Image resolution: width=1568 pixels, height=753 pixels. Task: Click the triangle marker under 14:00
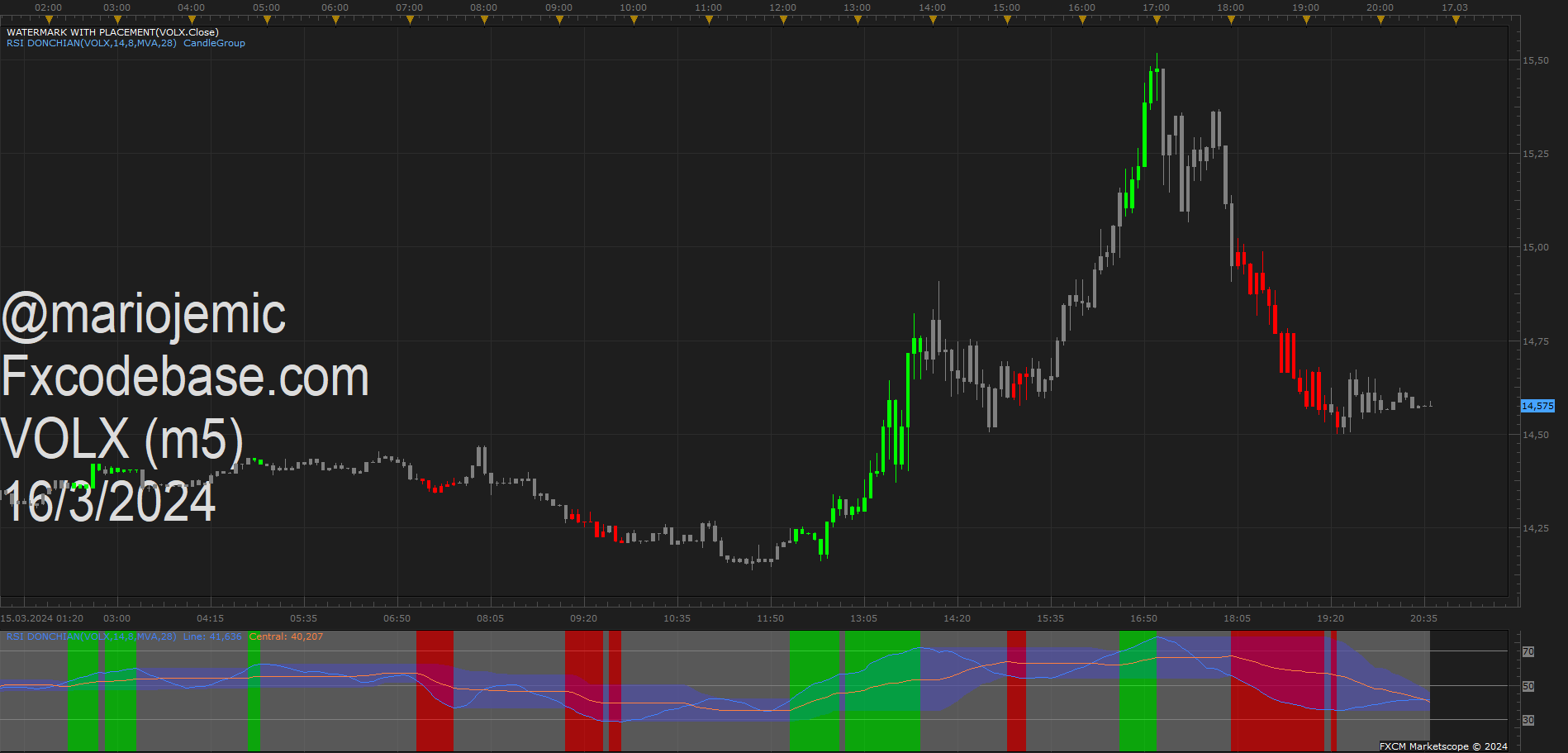click(x=933, y=20)
